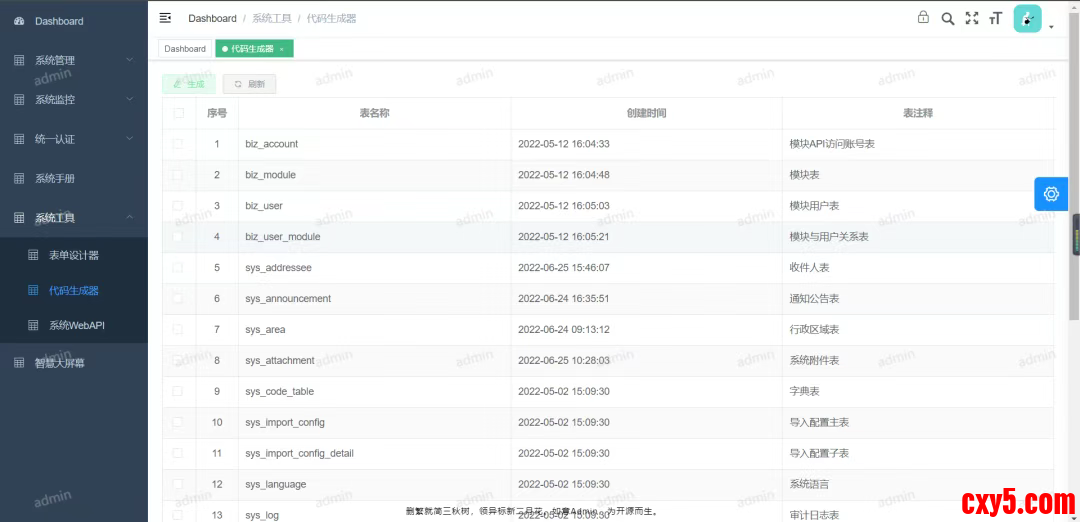Image resolution: width=1080 pixels, height=522 pixels.
Task: Click the green 生成 button
Action: coord(189,84)
